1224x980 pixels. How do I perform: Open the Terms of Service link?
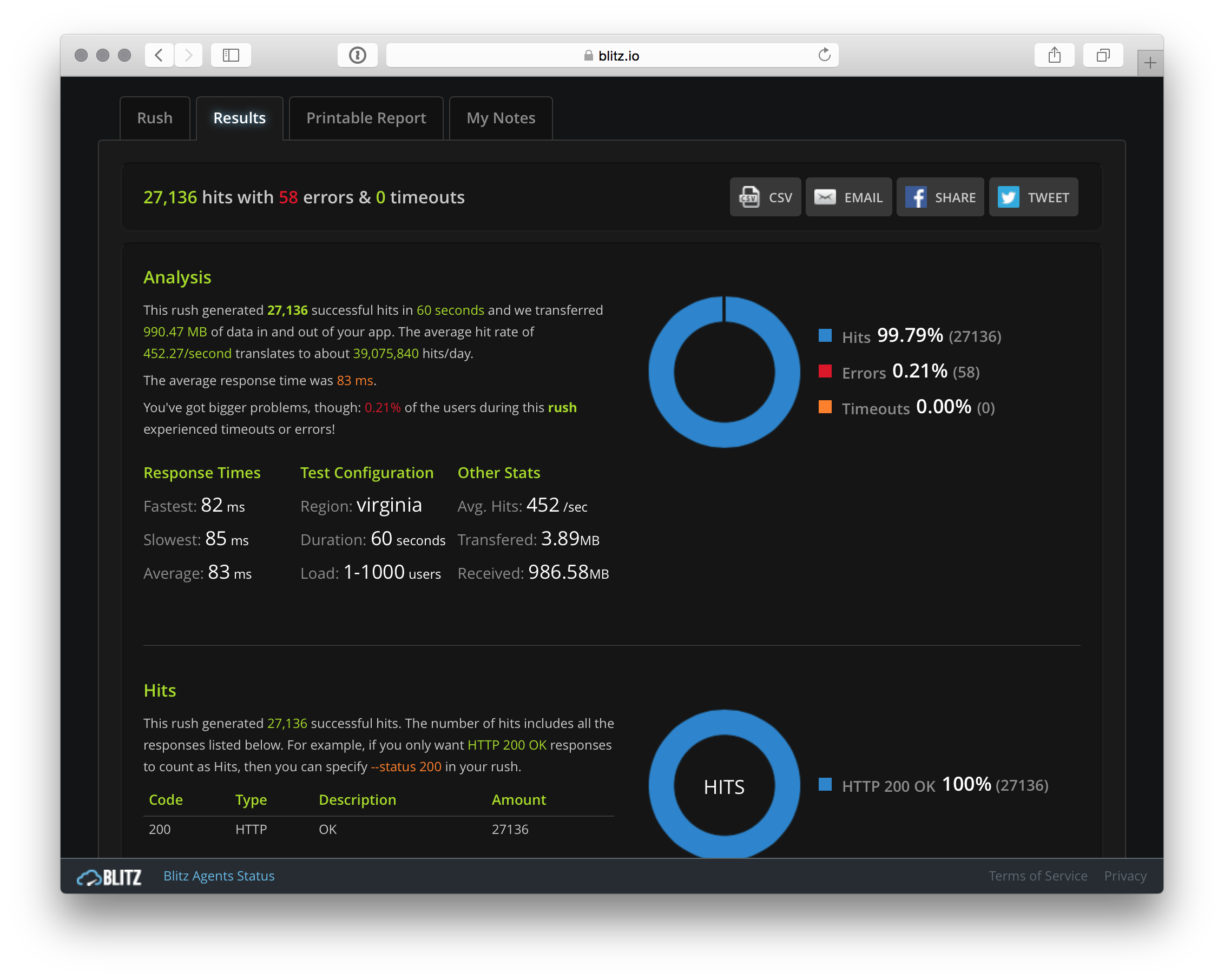pyautogui.click(x=1037, y=876)
